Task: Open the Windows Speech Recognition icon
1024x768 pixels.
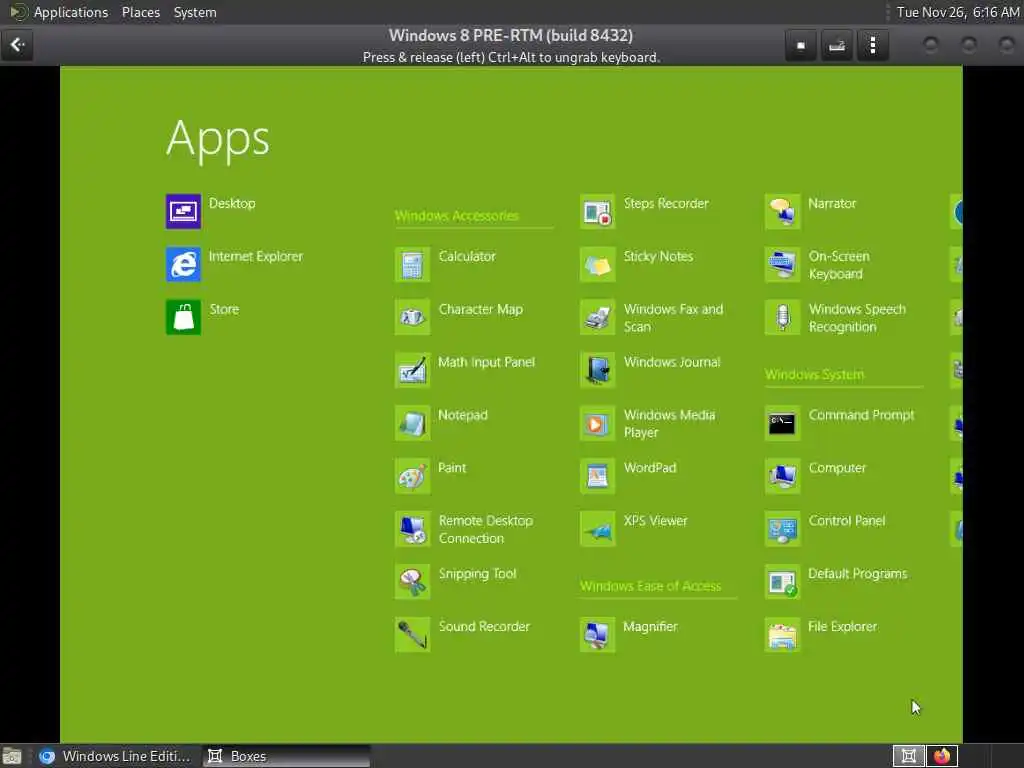Action: pyautogui.click(x=782, y=317)
